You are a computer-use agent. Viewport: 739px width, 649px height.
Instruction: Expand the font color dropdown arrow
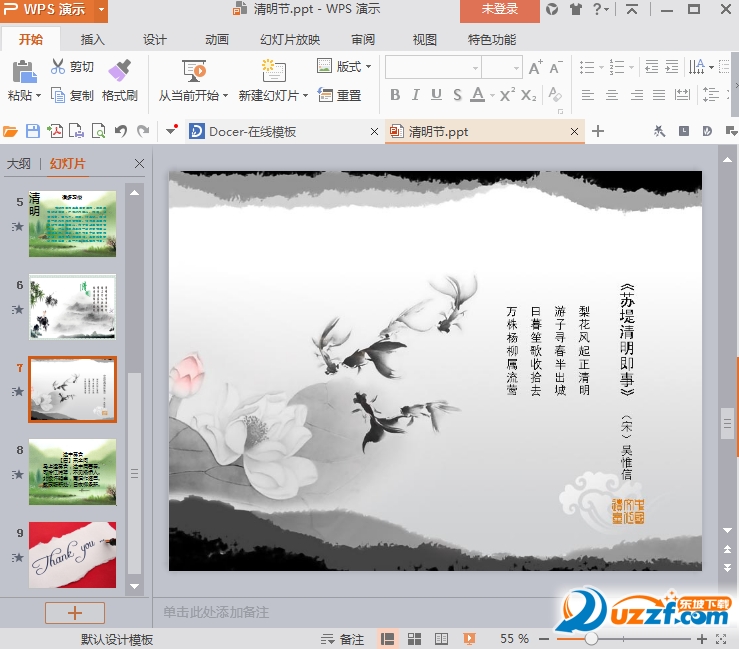coord(492,96)
